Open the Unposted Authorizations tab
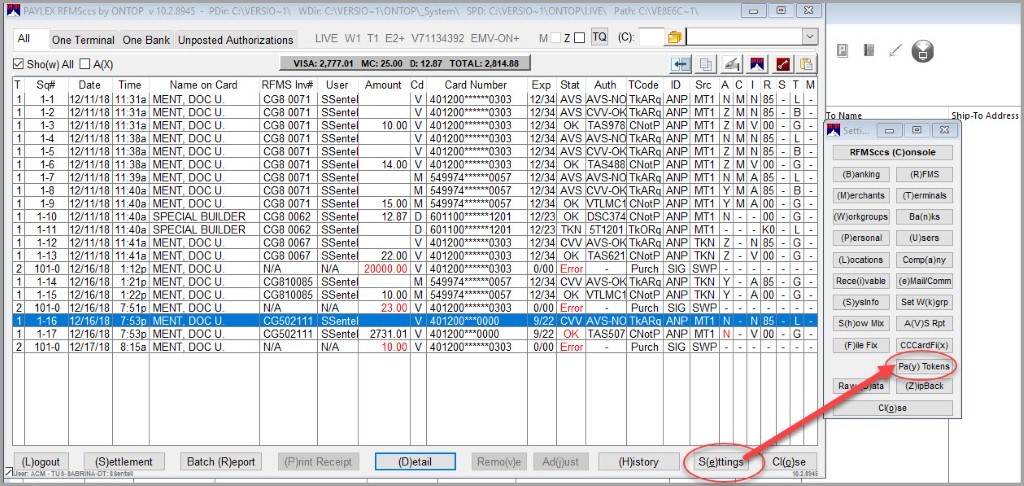This screenshot has width=1024, height=486. [x=236, y=40]
